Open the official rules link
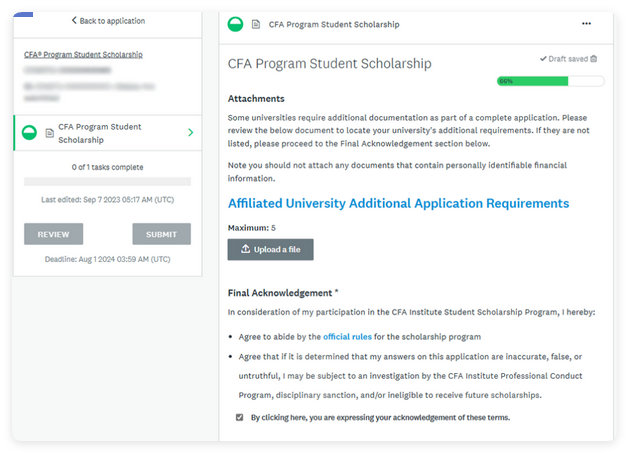The image size is (629, 453). 347,337
